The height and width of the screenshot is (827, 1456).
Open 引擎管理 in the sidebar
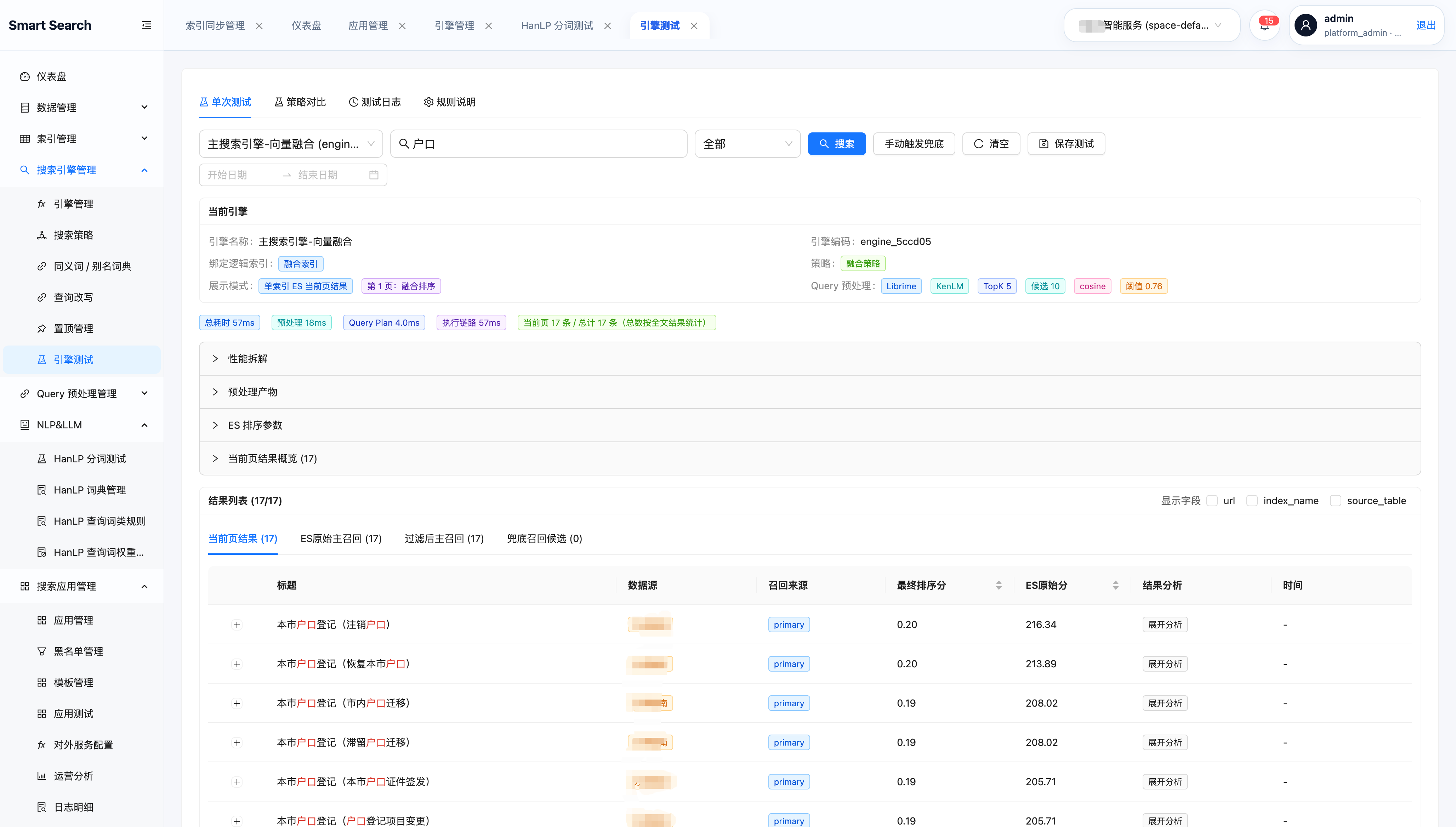(x=82, y=204)
